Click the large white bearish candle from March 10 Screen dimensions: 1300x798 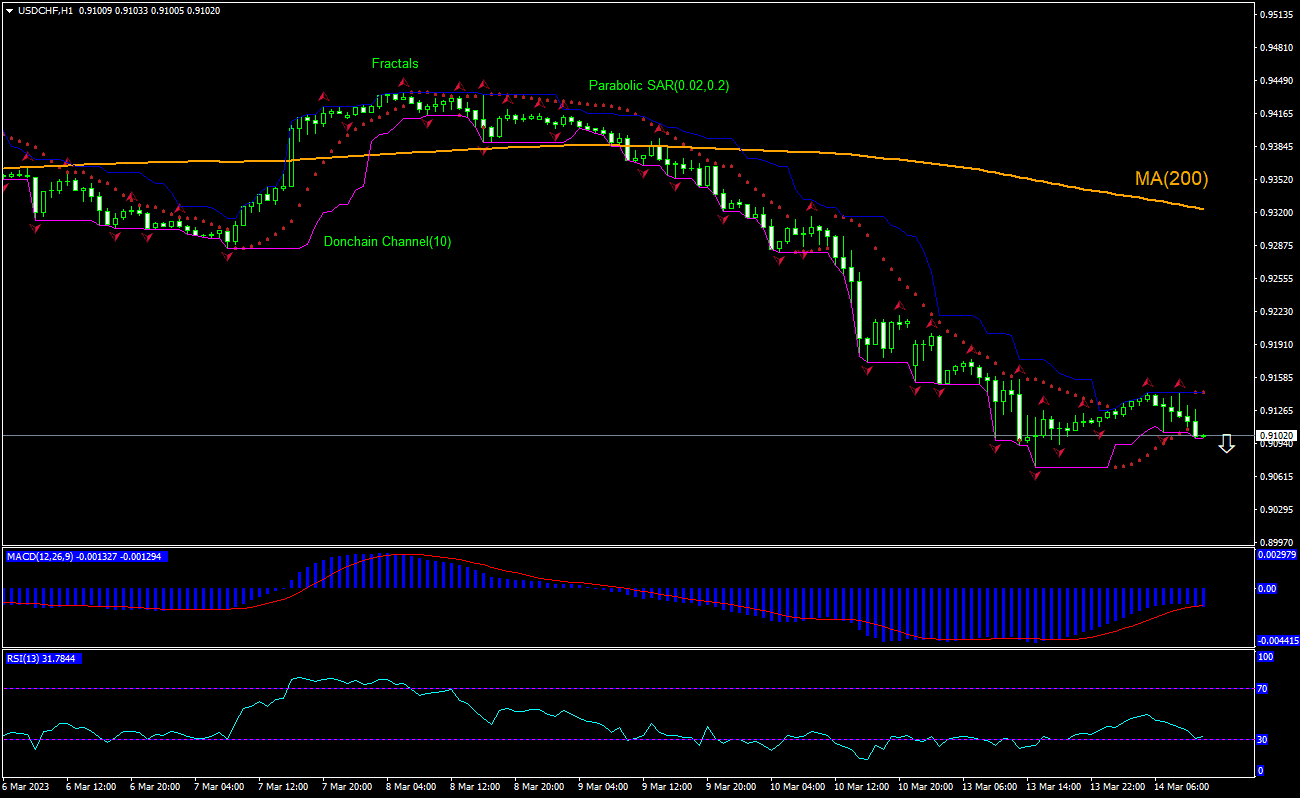pyautogui.click(x=858, y=310)
